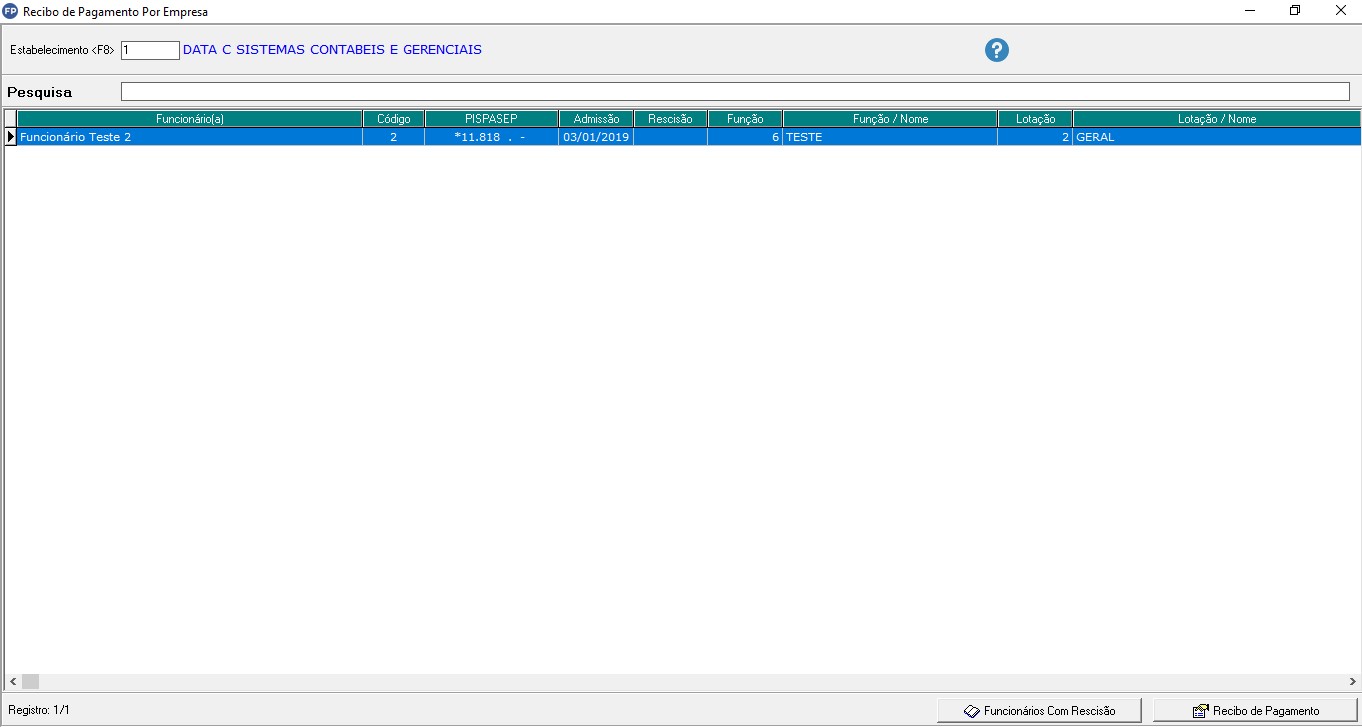Click the PISPASEP column header
Screen dimensions: 1362x727
(x=491, y=119)
